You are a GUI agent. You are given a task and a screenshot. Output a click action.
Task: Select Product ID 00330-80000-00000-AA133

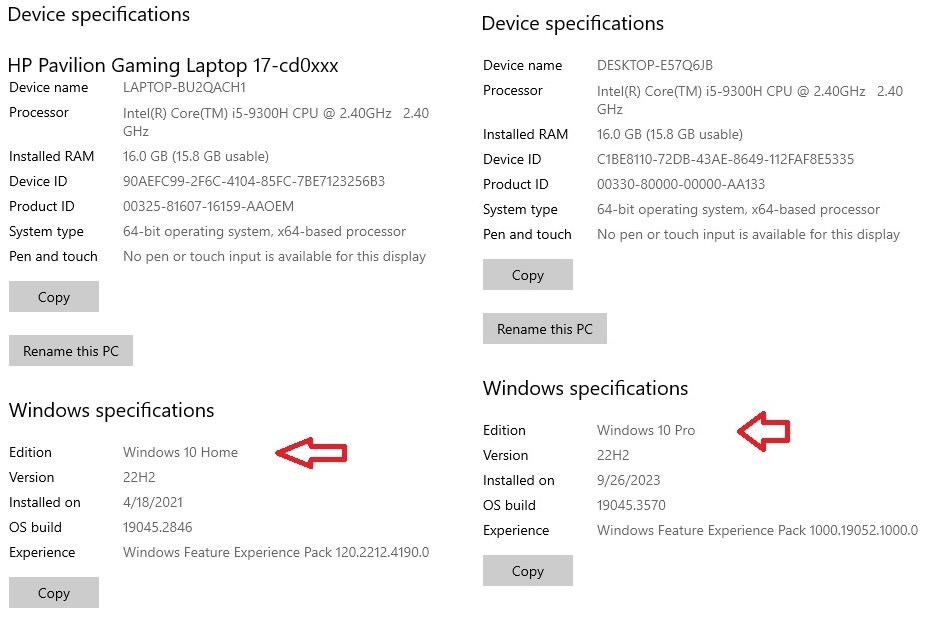(681, 184)
